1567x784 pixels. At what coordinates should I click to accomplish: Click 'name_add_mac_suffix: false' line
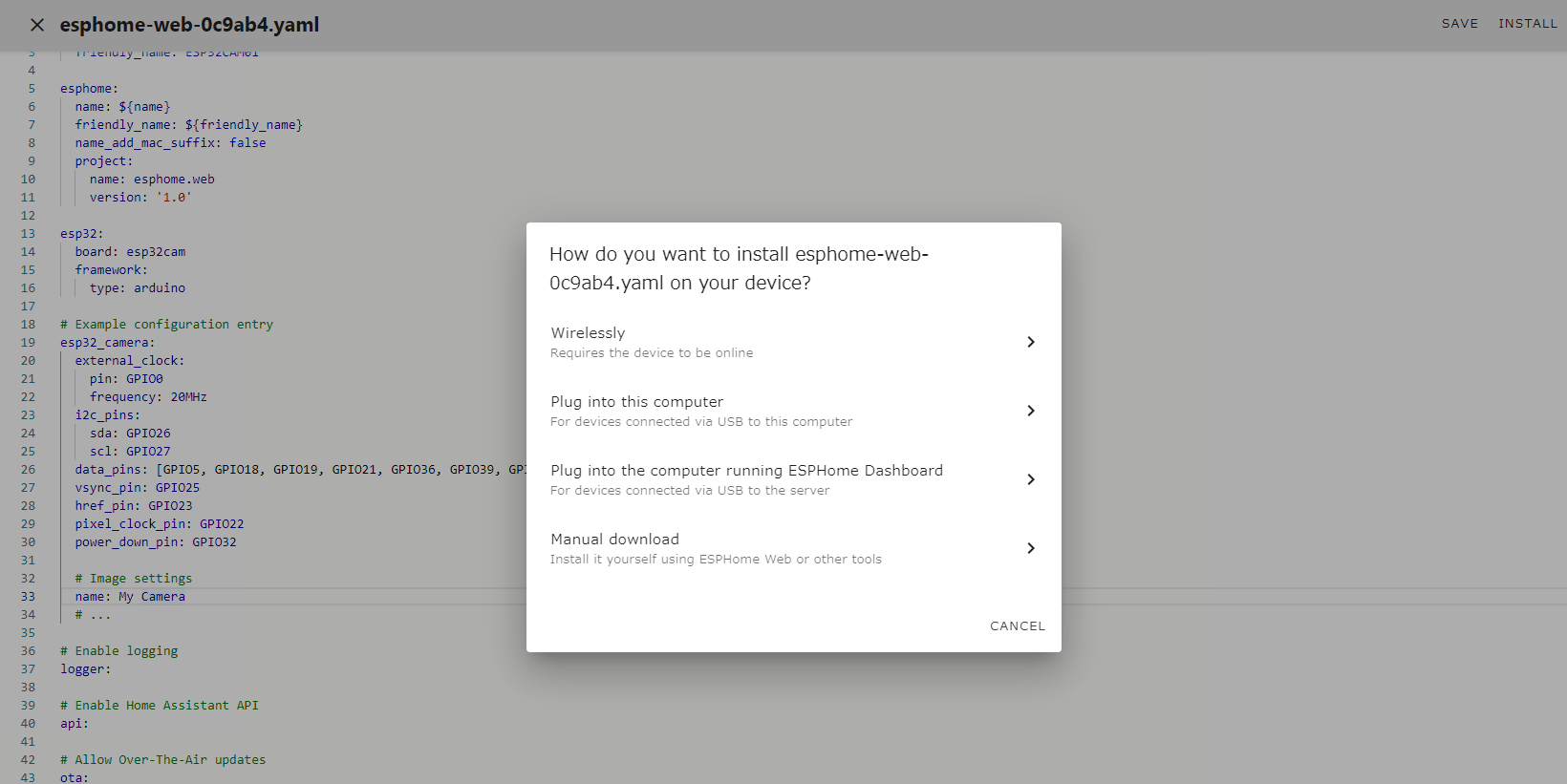coord(170,143)
